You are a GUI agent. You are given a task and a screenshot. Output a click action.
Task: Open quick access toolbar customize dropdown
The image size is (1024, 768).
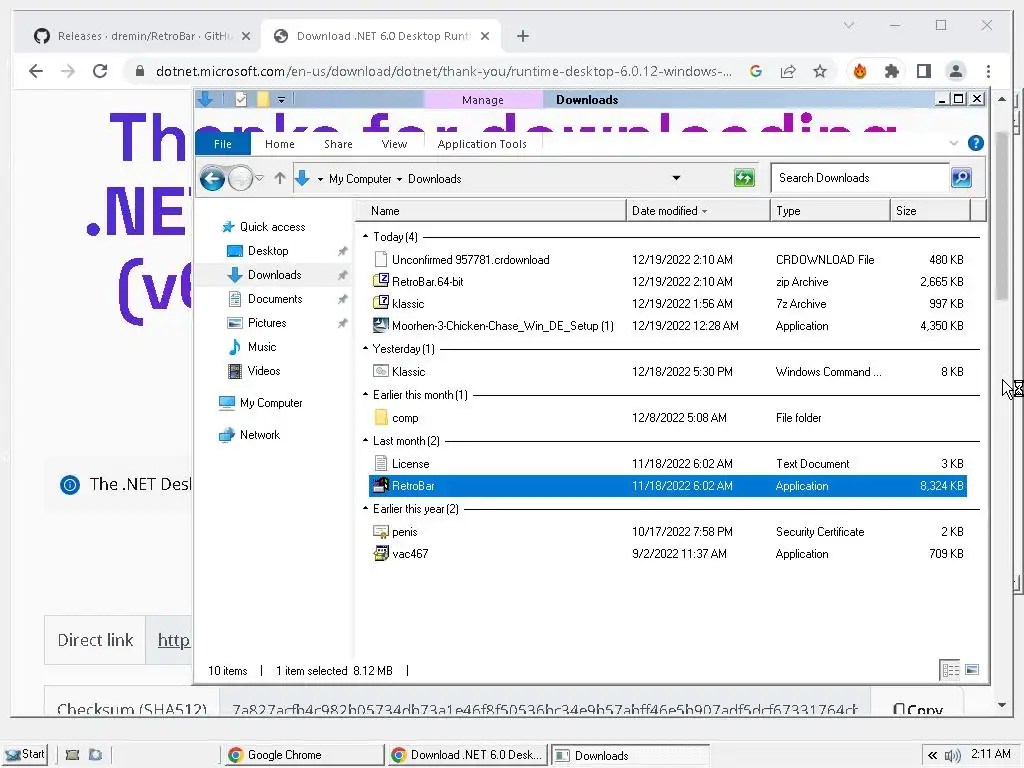point(281,100)
